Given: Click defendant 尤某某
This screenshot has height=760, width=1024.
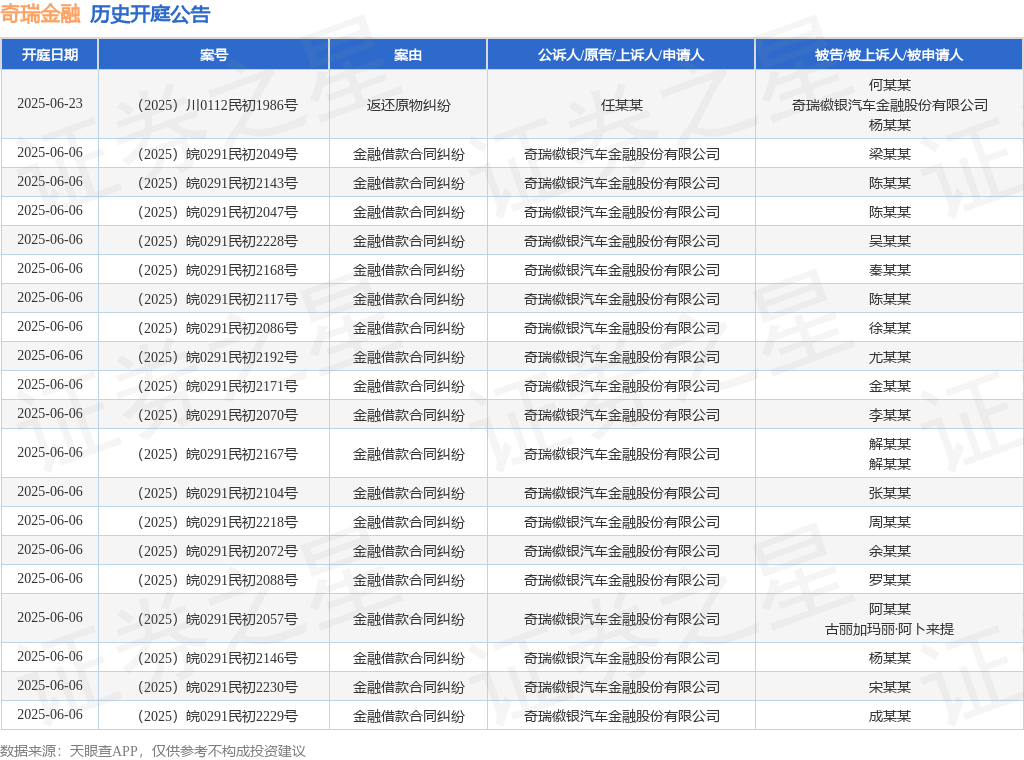Looking at the screenshot, I should [889, 357].
